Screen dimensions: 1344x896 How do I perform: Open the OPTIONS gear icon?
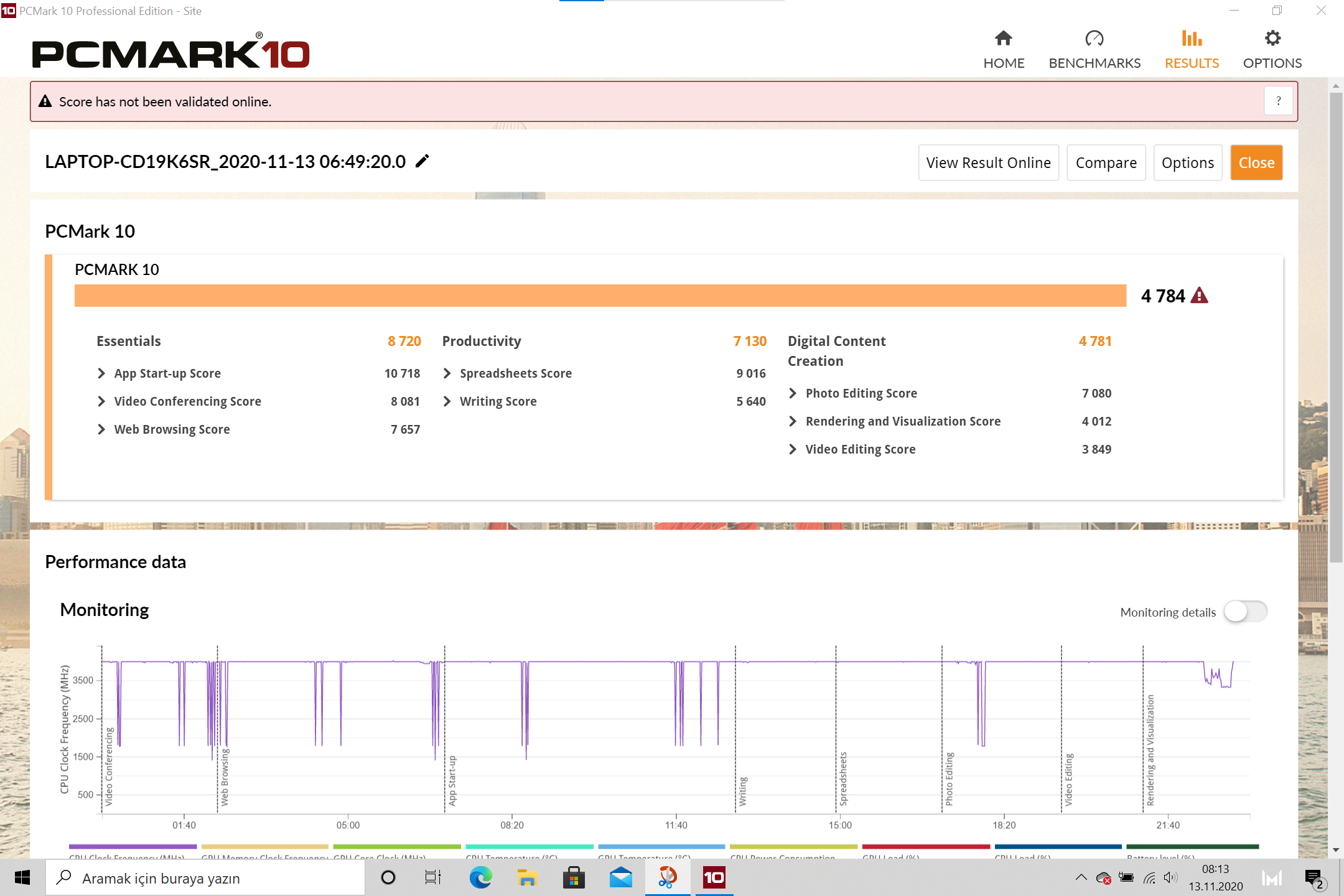tap(1272, 39)
